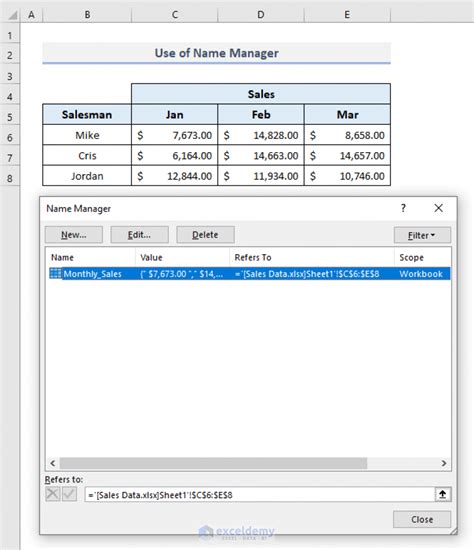This screenshot has height=550, width=474.
Task: Click the Edit... button
Action: coord(139,235)
